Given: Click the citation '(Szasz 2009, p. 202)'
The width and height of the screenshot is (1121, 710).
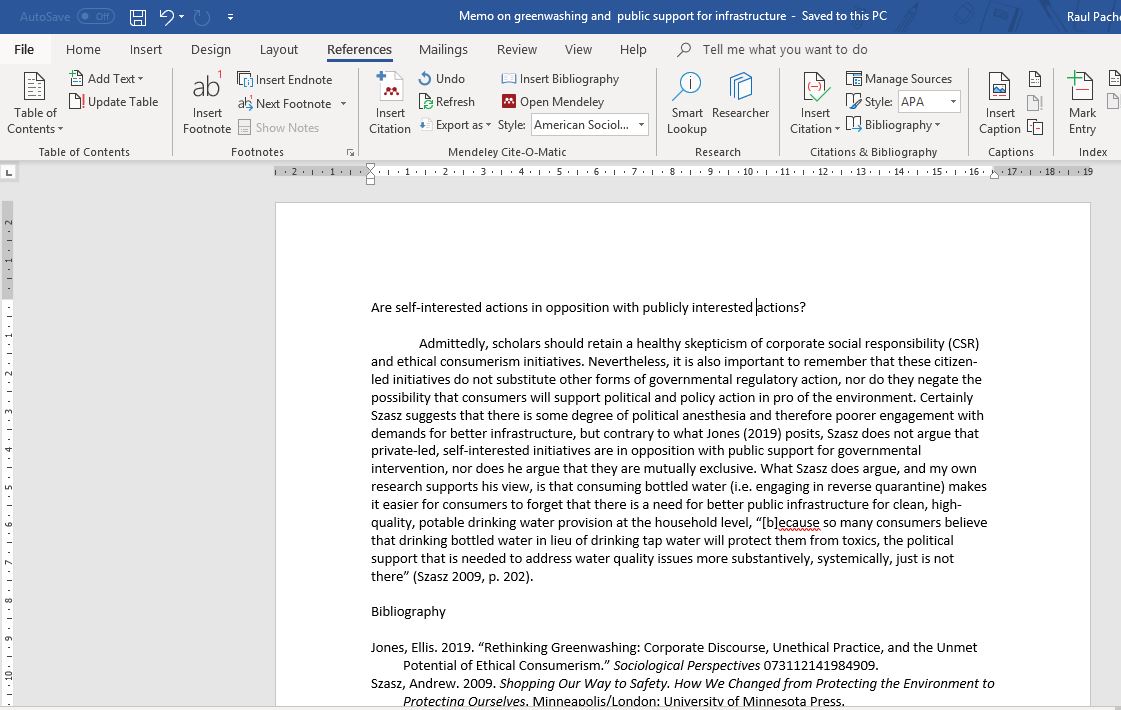Looking at the screenshot, I should point(472,576).
